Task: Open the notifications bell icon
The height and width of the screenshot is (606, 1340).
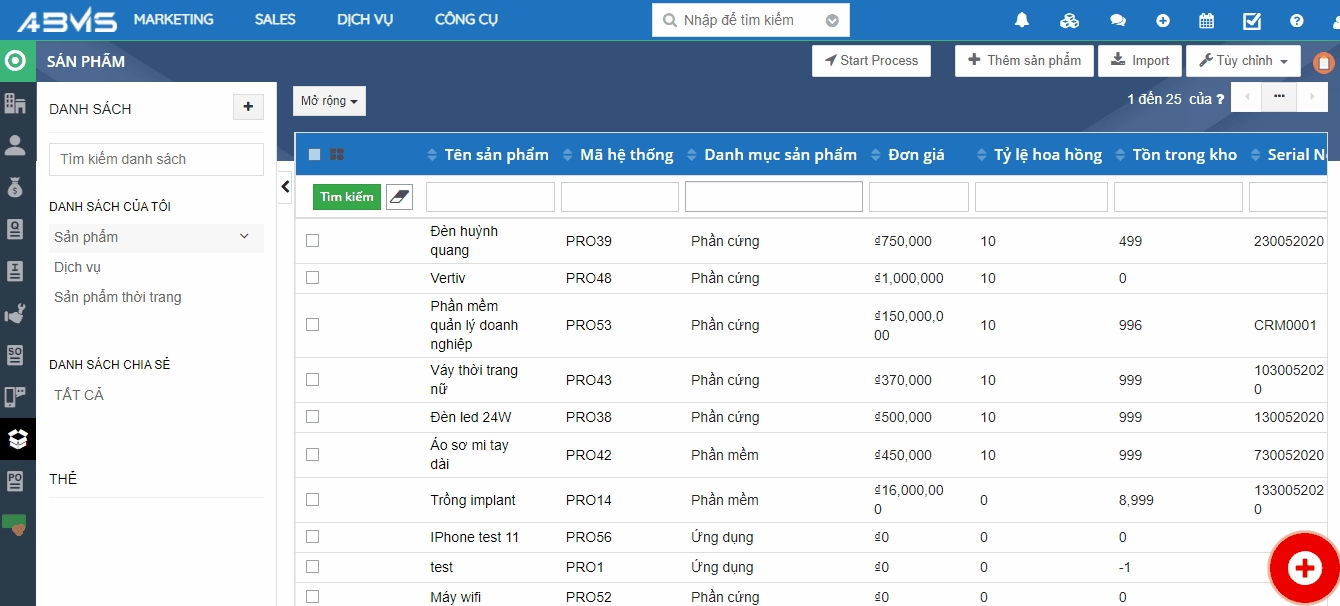Action: click(x=1022, y=20)
